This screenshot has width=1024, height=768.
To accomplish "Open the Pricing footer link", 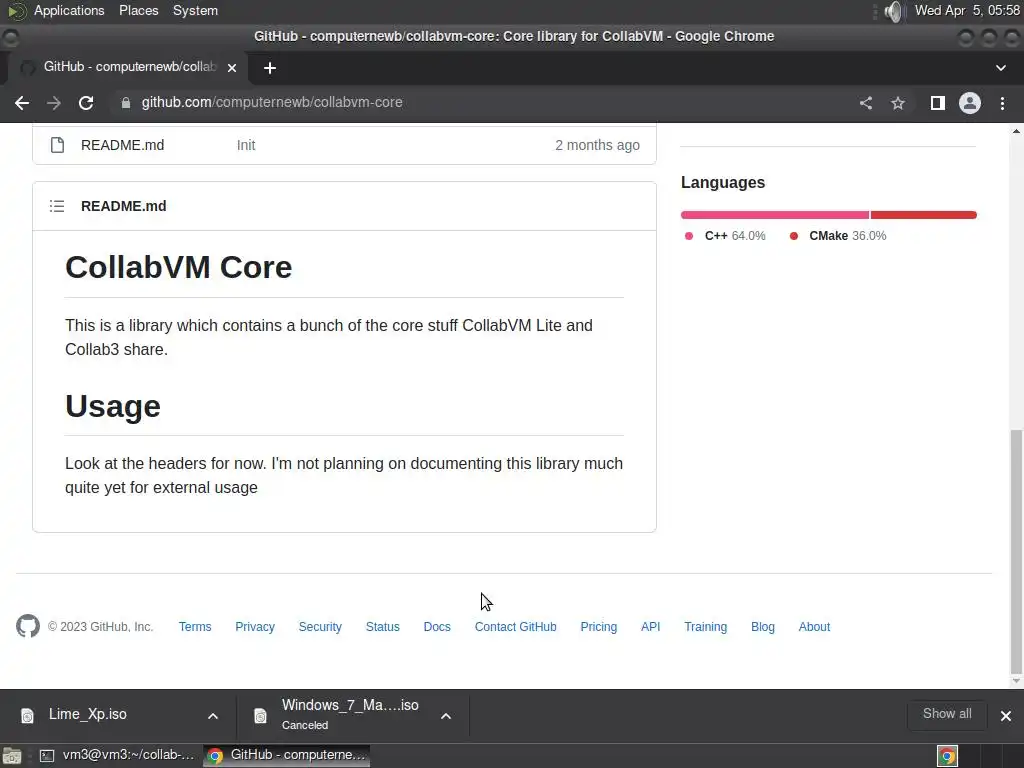I will click(598, 626).
